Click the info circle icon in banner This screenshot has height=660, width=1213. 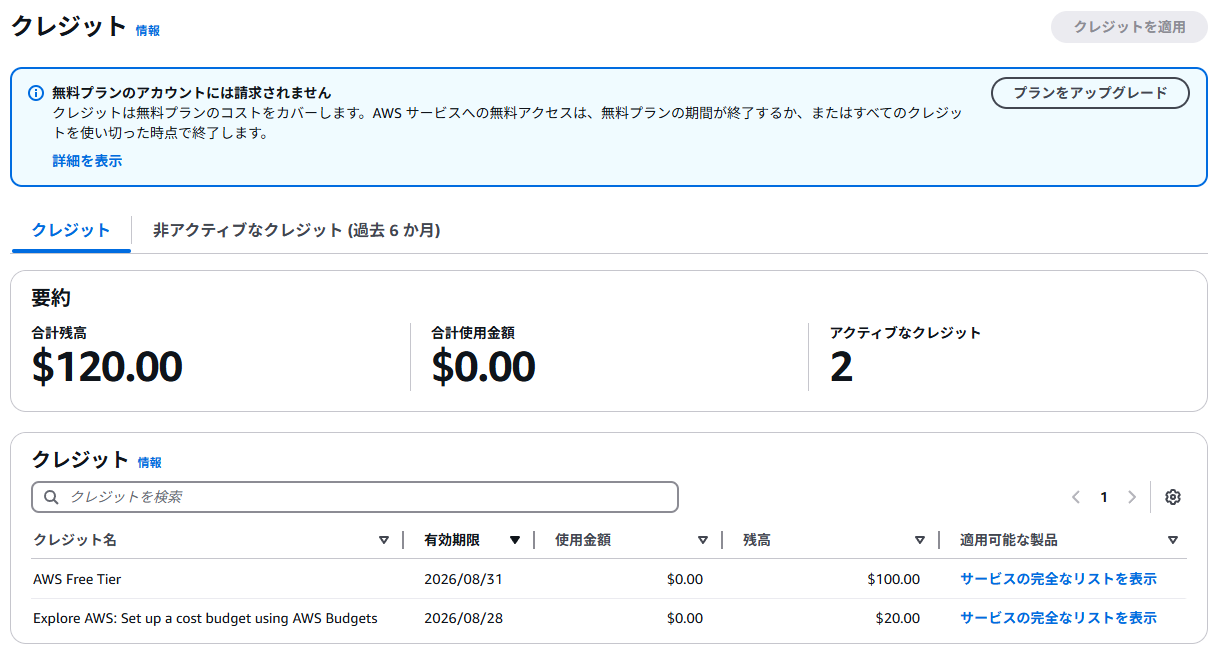pyautogui.click(x=36, y=93)
